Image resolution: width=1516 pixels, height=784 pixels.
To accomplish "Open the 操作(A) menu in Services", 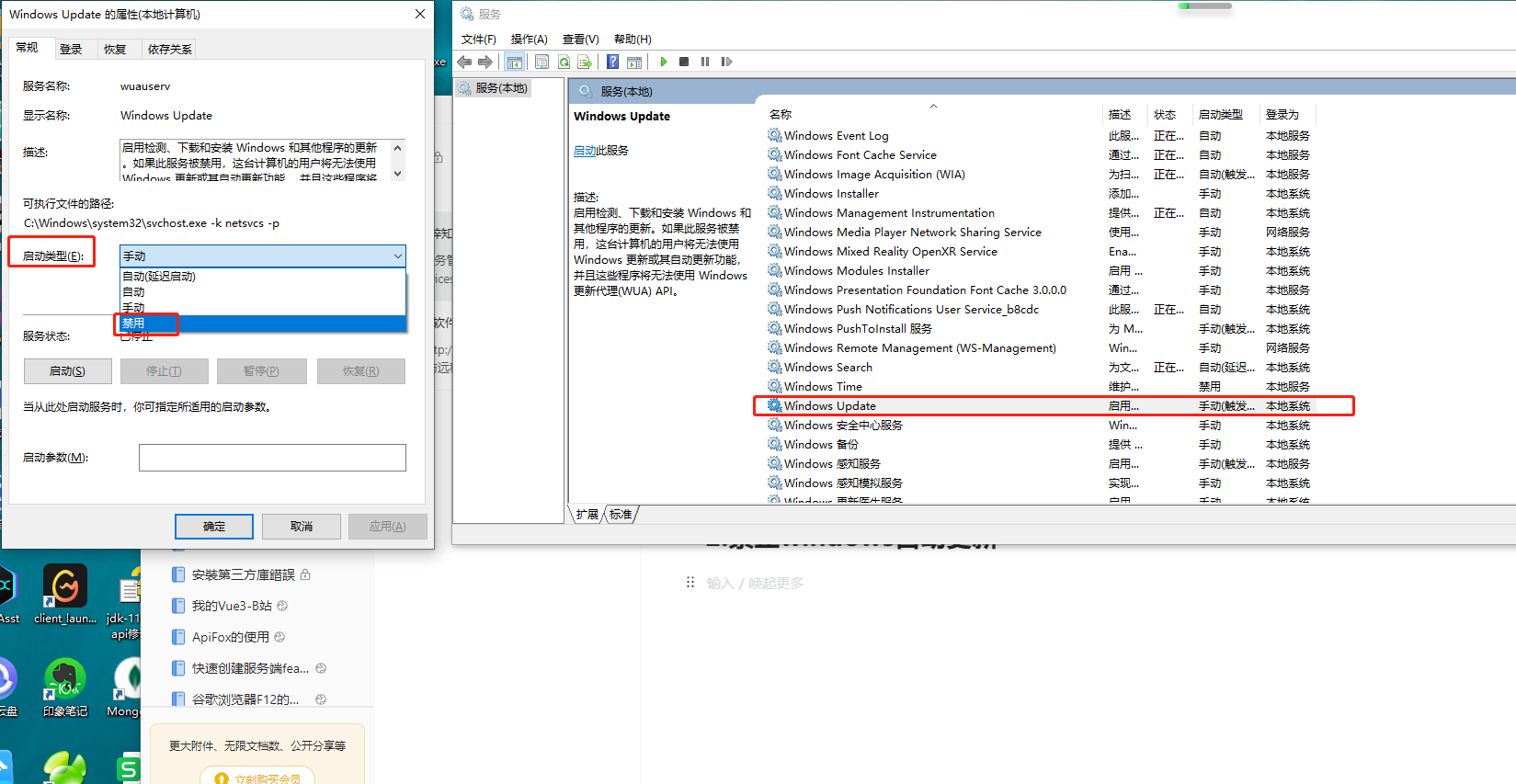I will pyautogui.click(x=529, y=39).
